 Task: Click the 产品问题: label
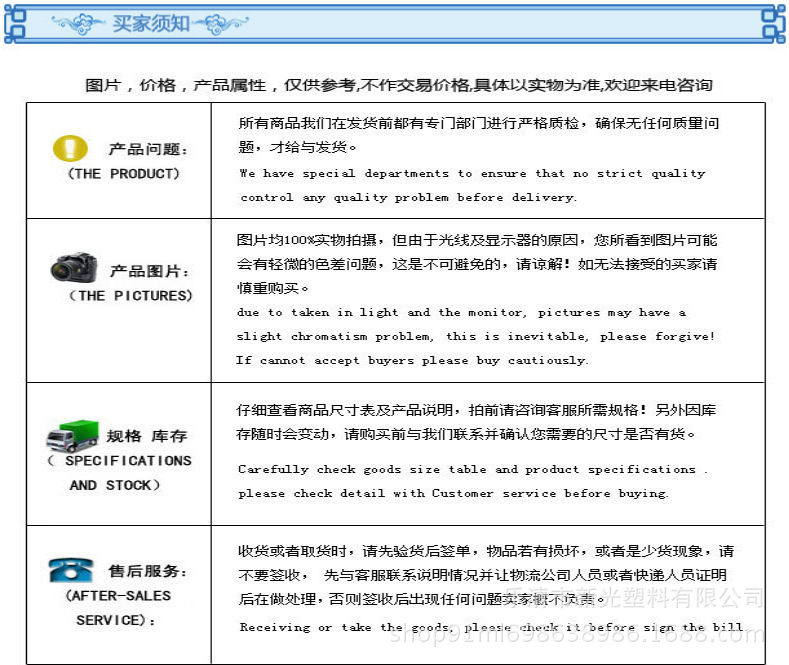click(148, 149)
